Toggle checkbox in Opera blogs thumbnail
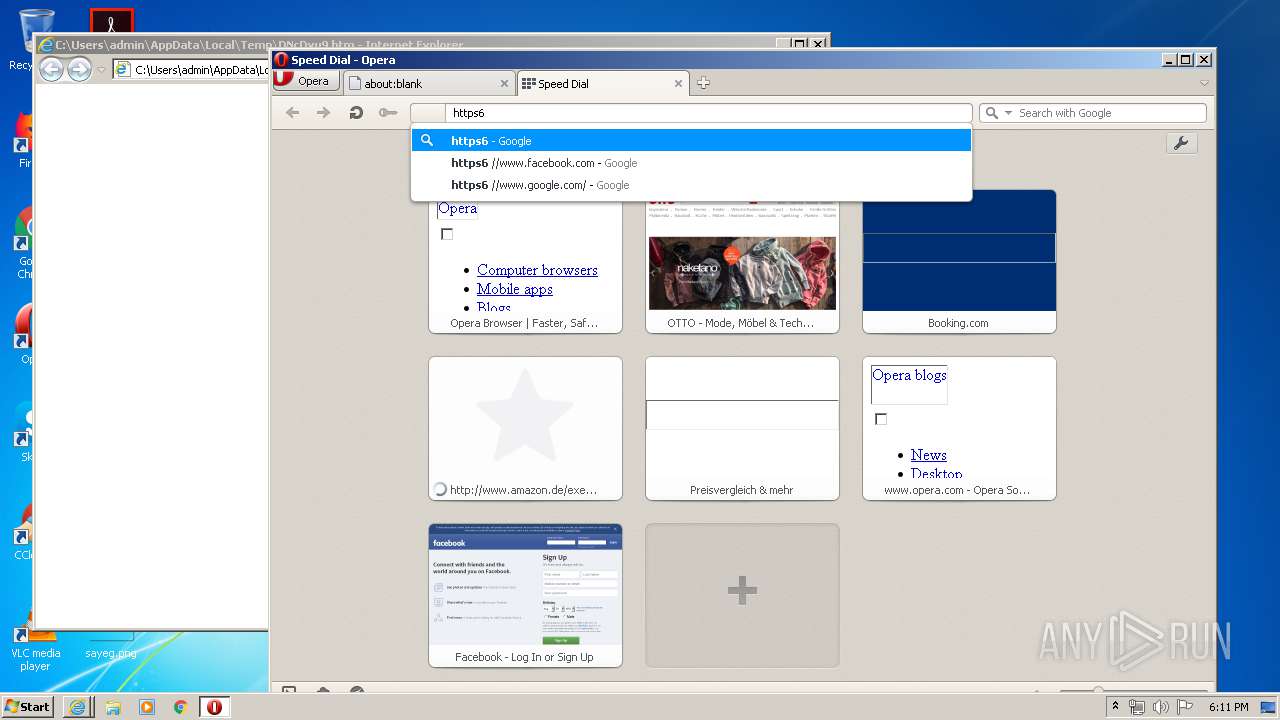 (x=881, y=419)
